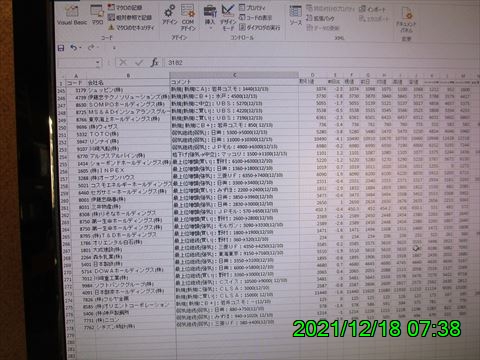This screenshot has height=360, width=480.
Task: Open the Insert Function fx dialog
Action: coord(154,62)
